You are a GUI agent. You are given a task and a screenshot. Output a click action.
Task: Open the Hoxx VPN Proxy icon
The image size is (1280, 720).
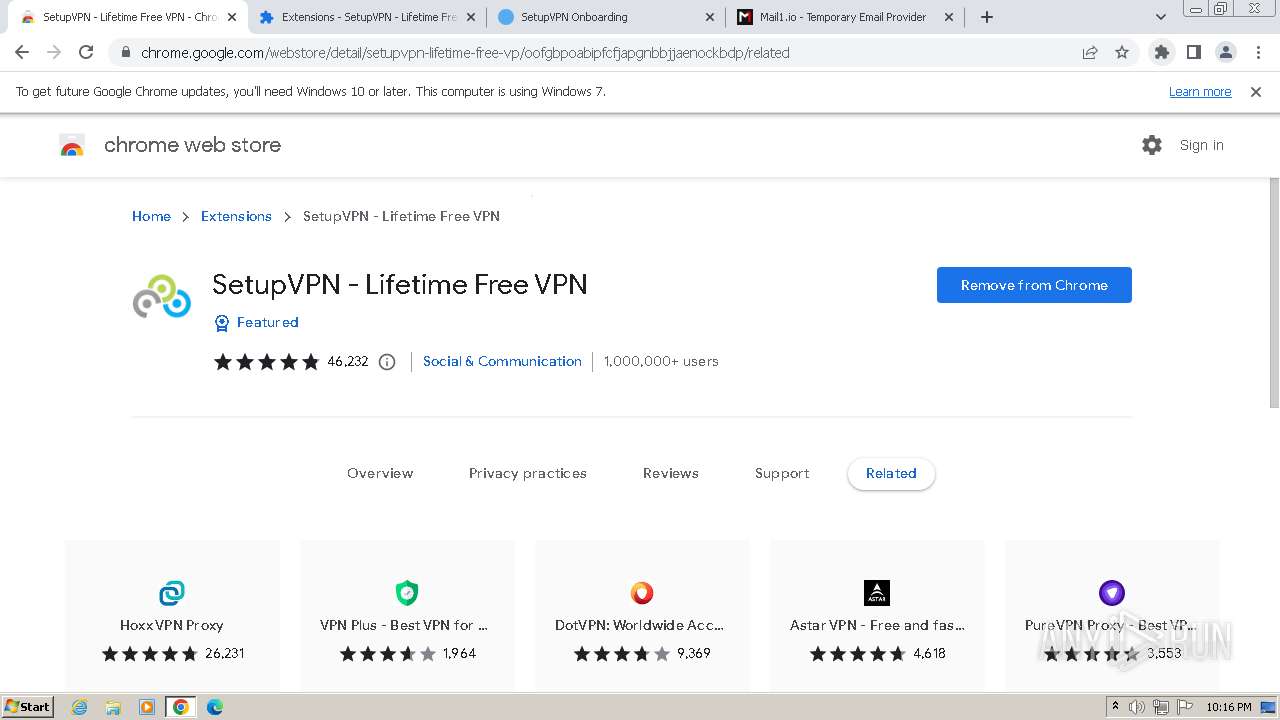point(172,593)
